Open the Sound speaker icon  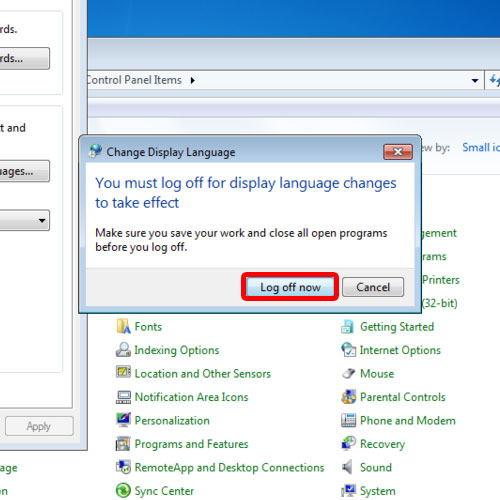[x=348, y=467]
